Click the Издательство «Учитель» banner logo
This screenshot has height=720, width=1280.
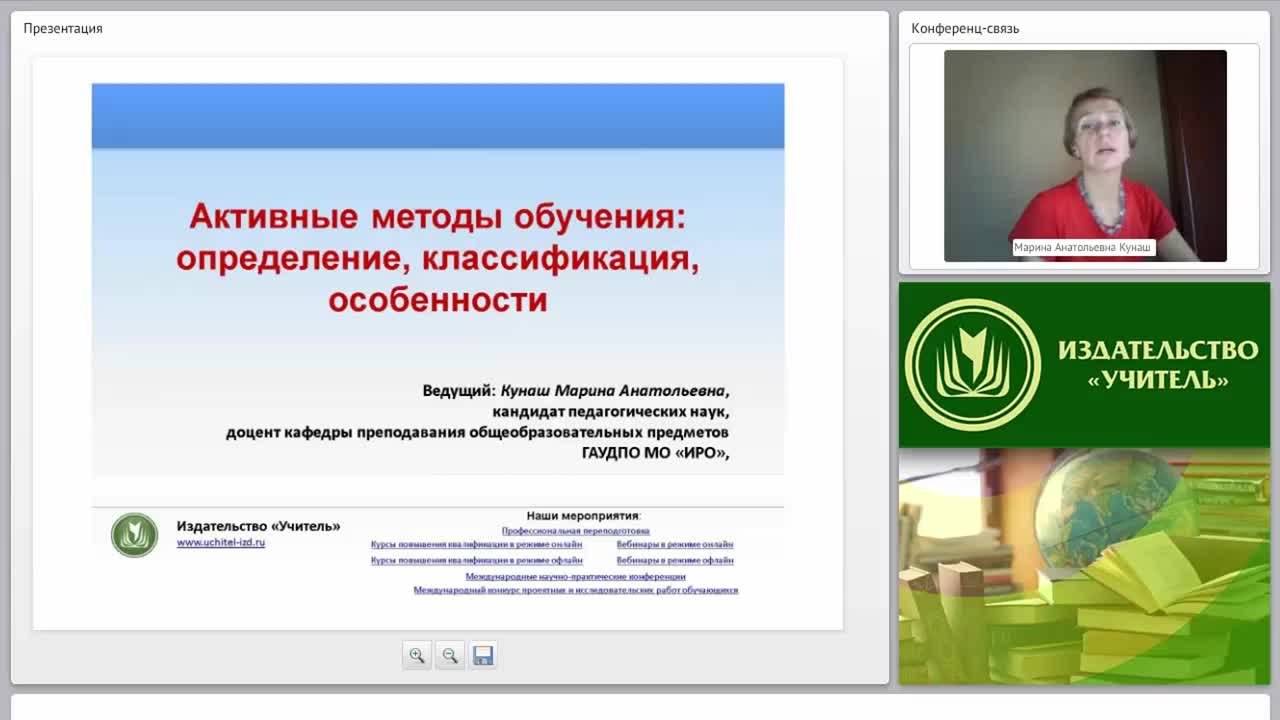[x=1084, y=365]
